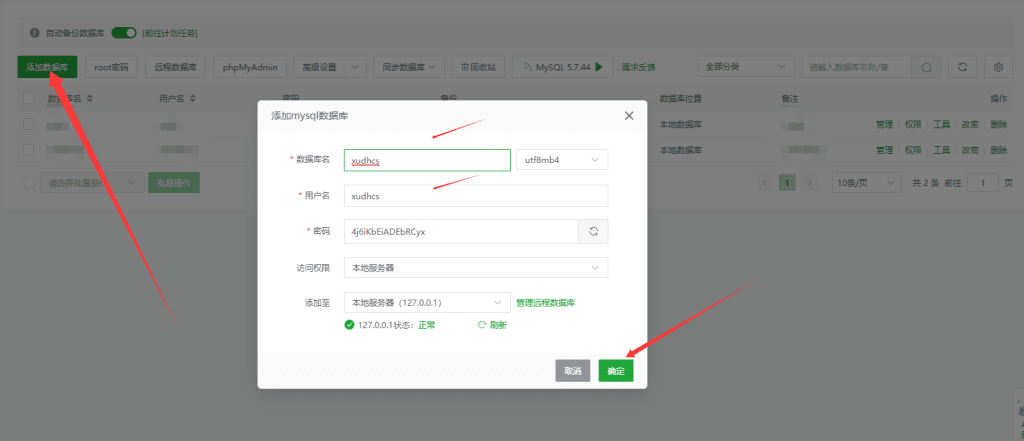Click 删除 in the second row

tap(999, 150)
